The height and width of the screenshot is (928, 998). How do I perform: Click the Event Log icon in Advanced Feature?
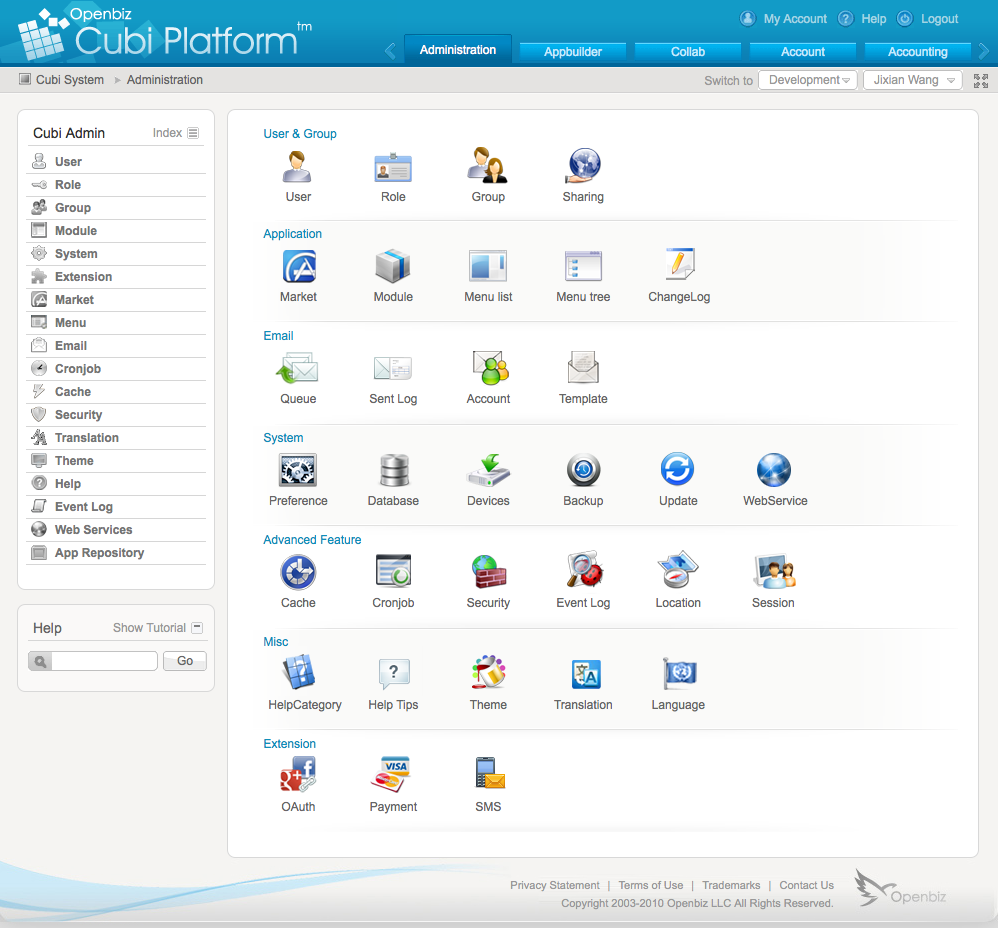tap(583, 572)
